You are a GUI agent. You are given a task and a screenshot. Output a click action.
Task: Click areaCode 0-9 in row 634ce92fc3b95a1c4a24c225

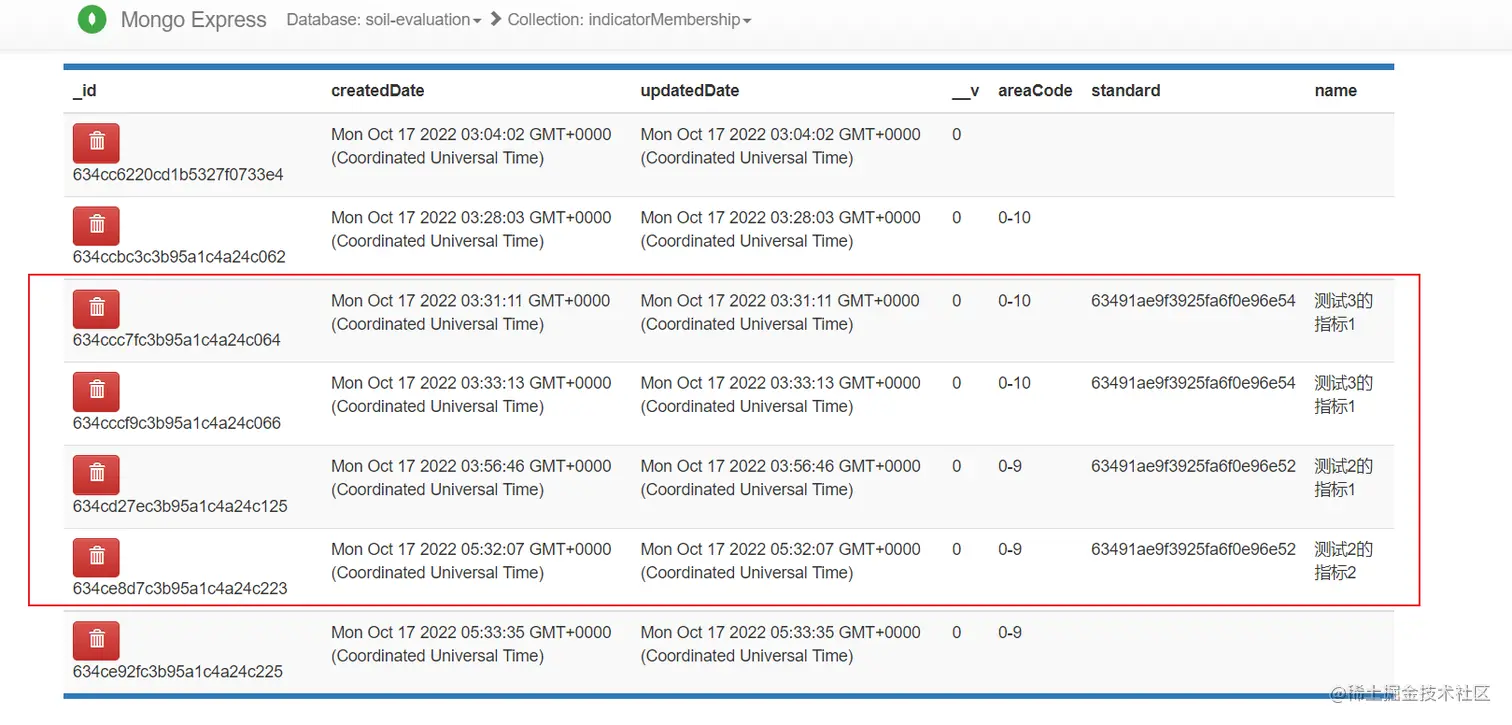coord(1010,632)
